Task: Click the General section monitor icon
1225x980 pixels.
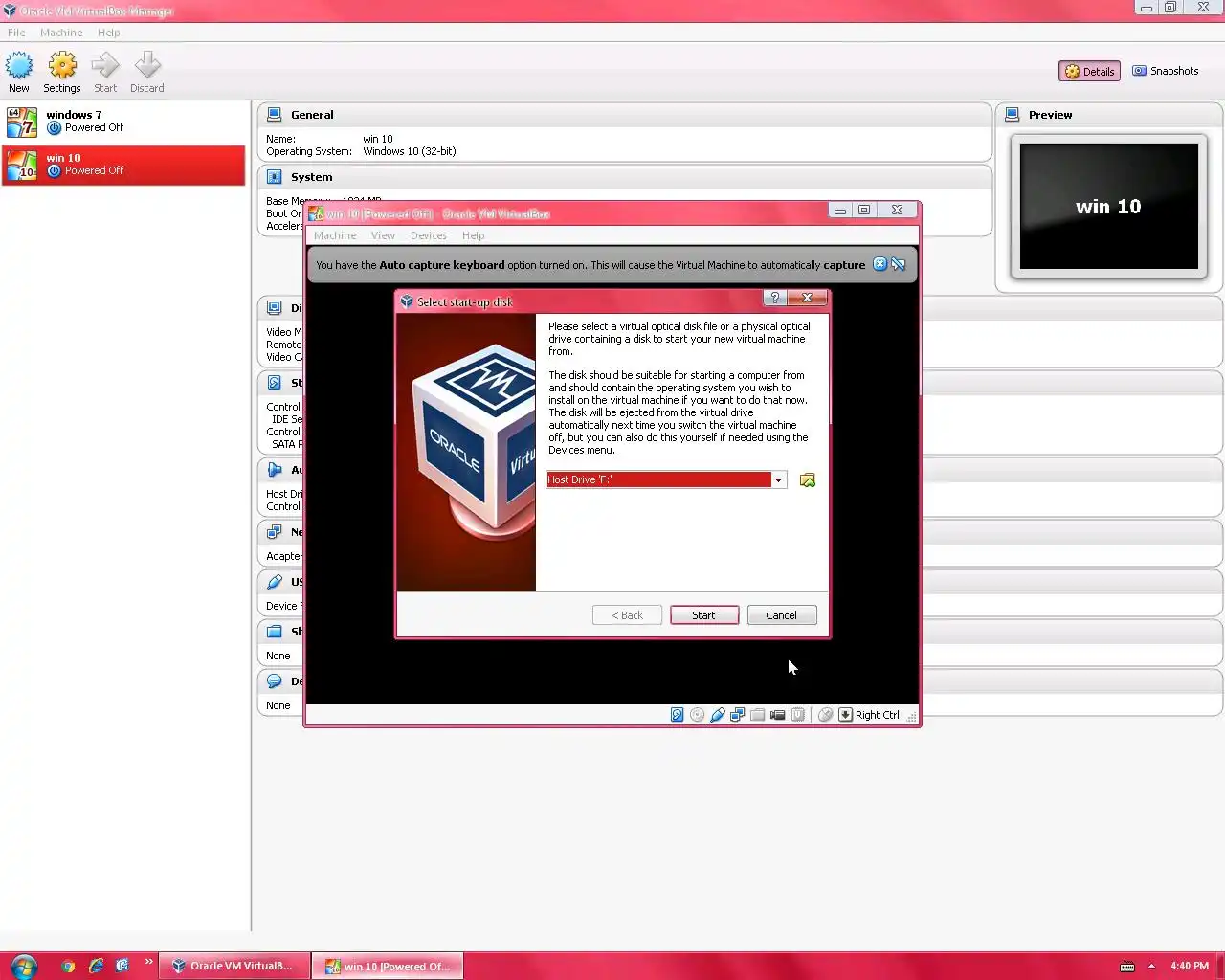Action: 275,115
